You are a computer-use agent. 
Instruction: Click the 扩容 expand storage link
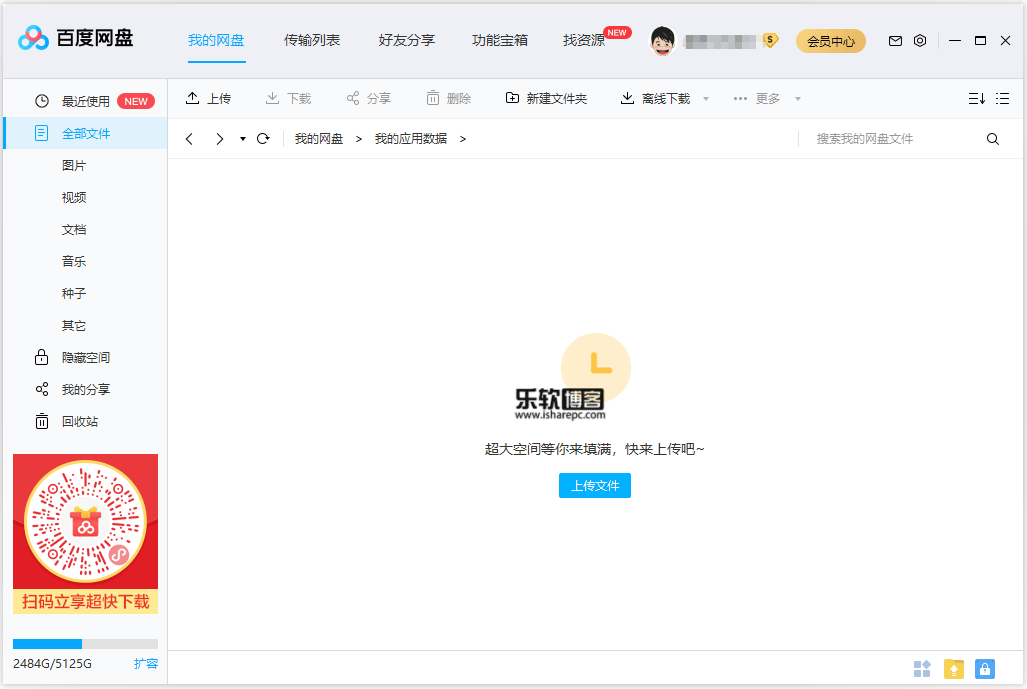[146, 663]
